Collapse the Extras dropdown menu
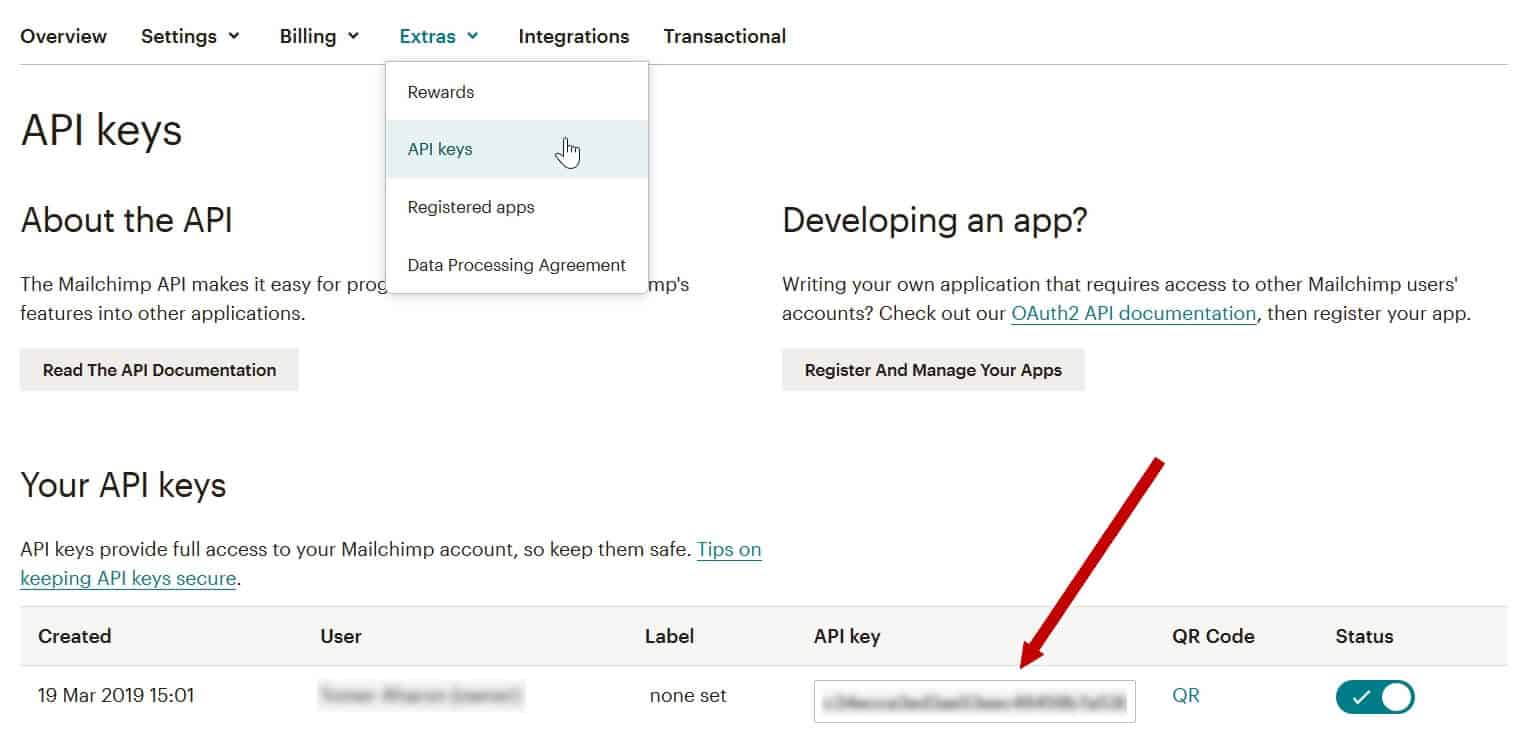Image resolution: width=1531 pixels, height=742 pixels. tap(439, 36)
